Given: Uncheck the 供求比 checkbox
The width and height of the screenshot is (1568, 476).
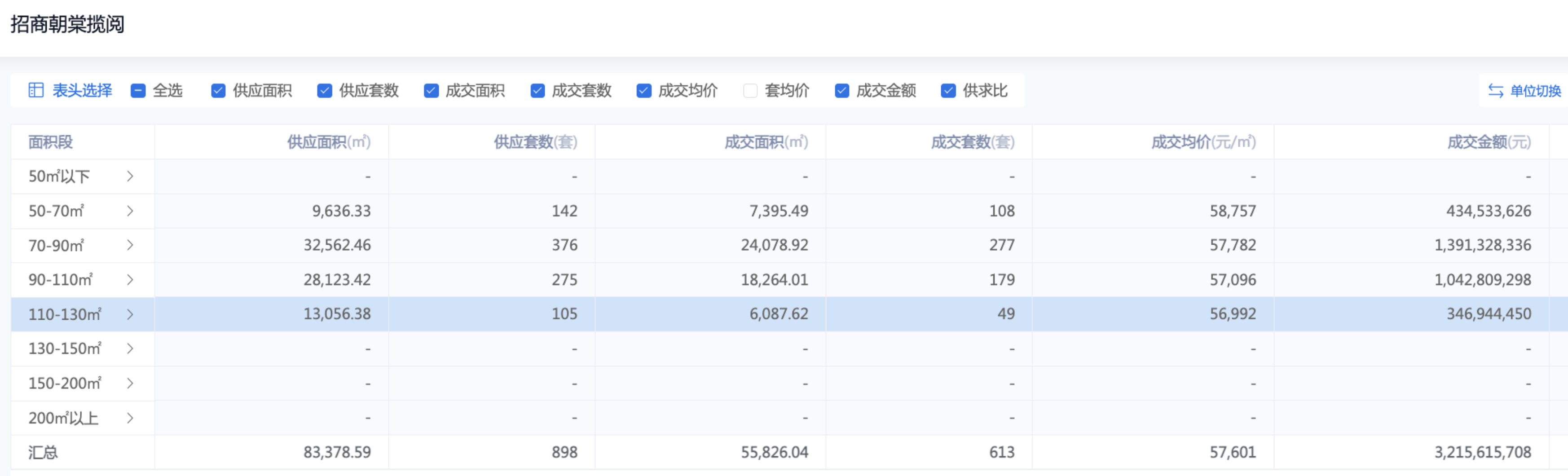Looking at the screenshot, I should [948, 91].
